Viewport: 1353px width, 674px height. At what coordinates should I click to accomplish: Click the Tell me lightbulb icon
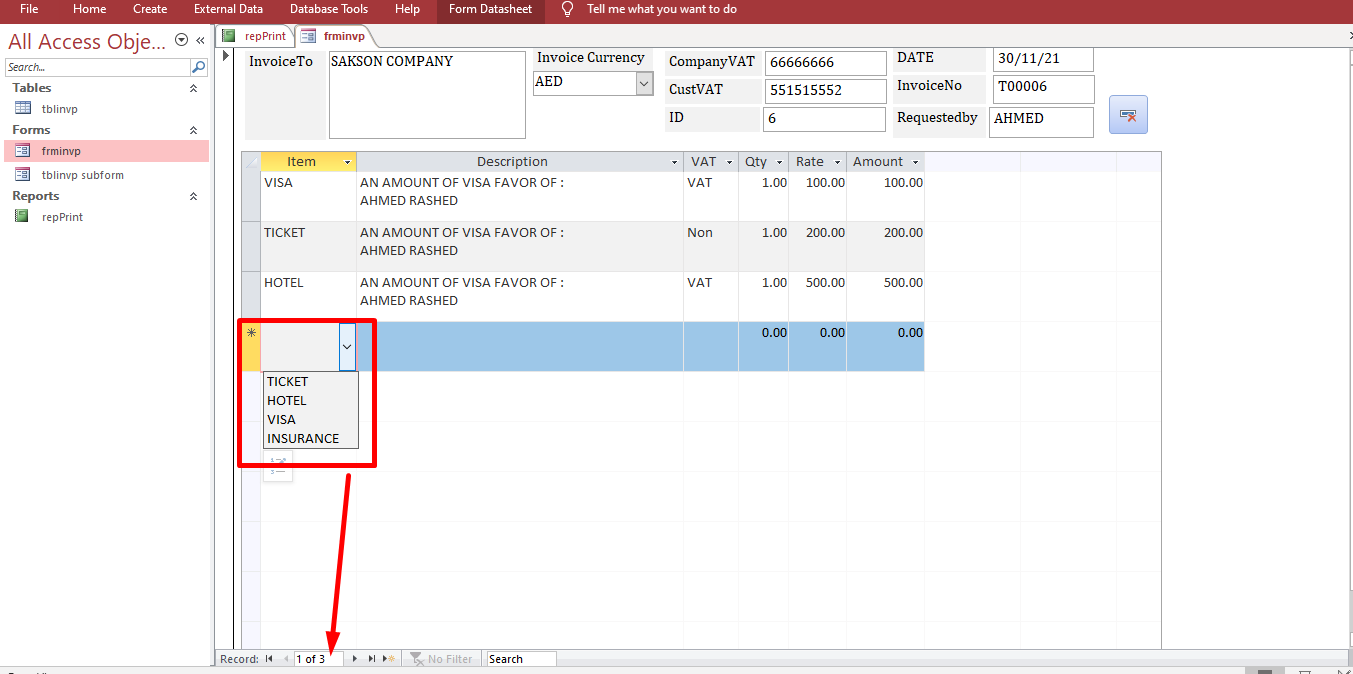pos(567,9)
